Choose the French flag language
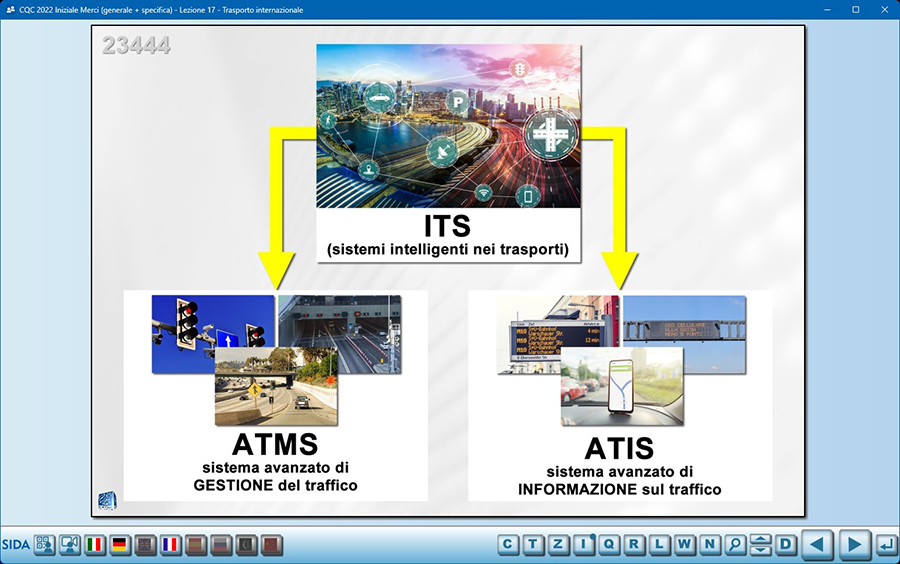 pos(170,545)
